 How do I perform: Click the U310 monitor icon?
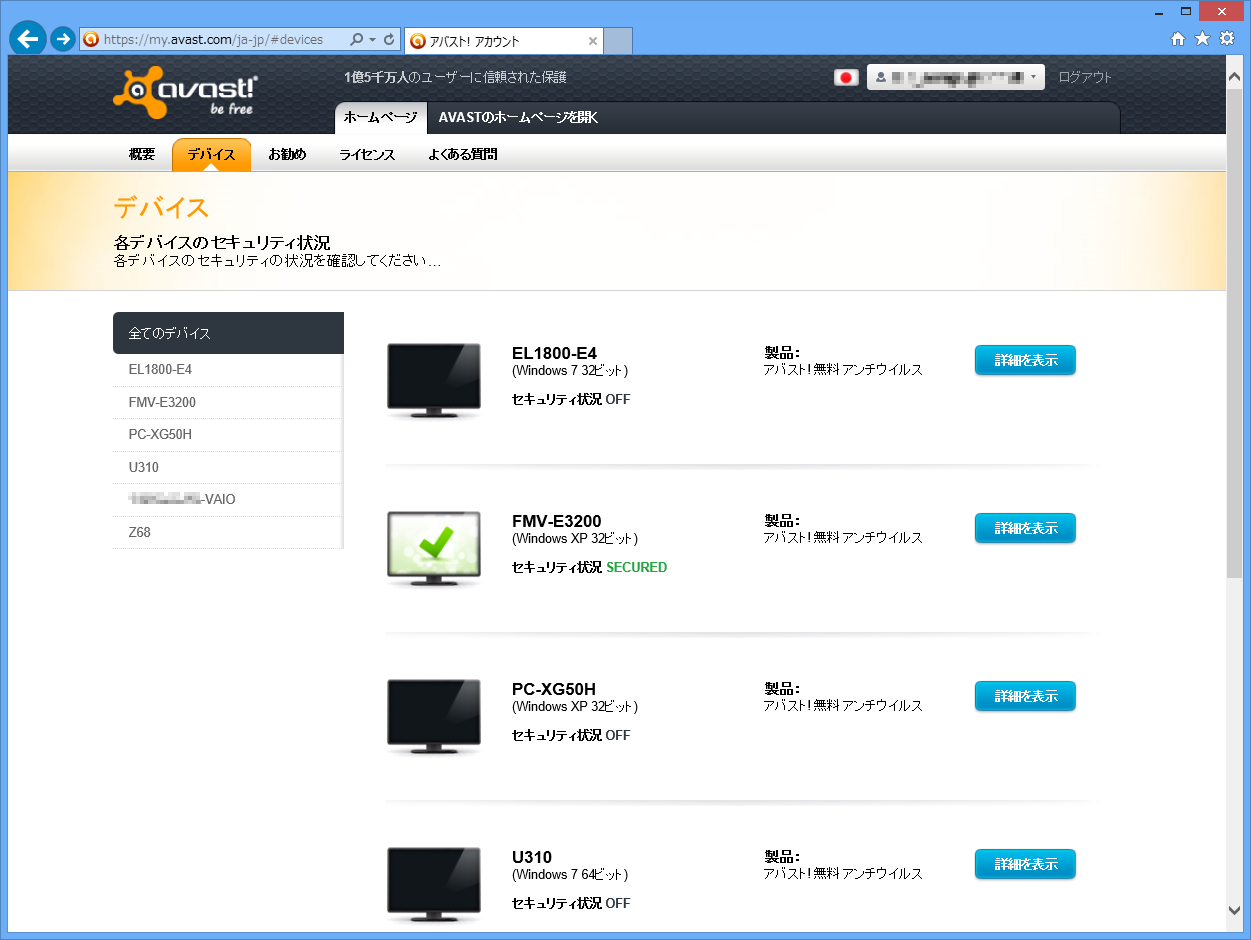[434, 884]
